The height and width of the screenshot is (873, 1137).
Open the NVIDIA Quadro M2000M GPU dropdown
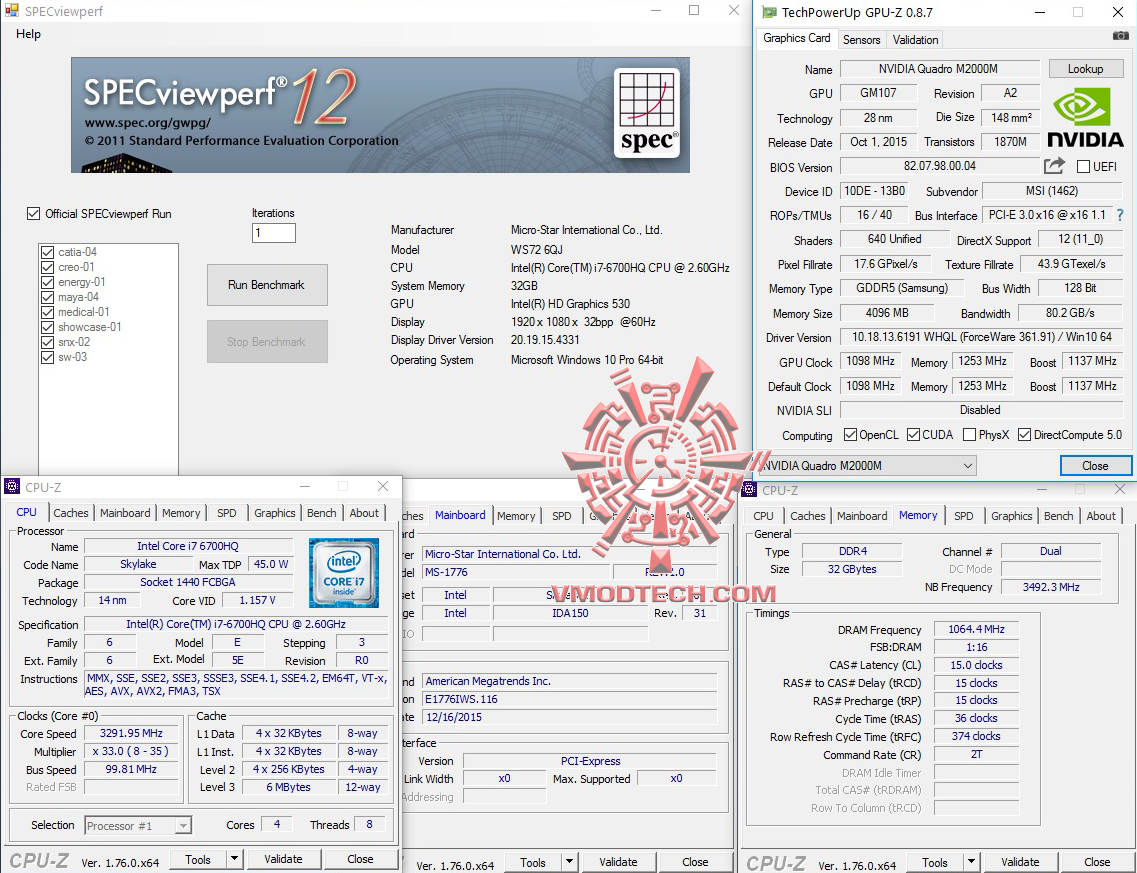point(867,466)
